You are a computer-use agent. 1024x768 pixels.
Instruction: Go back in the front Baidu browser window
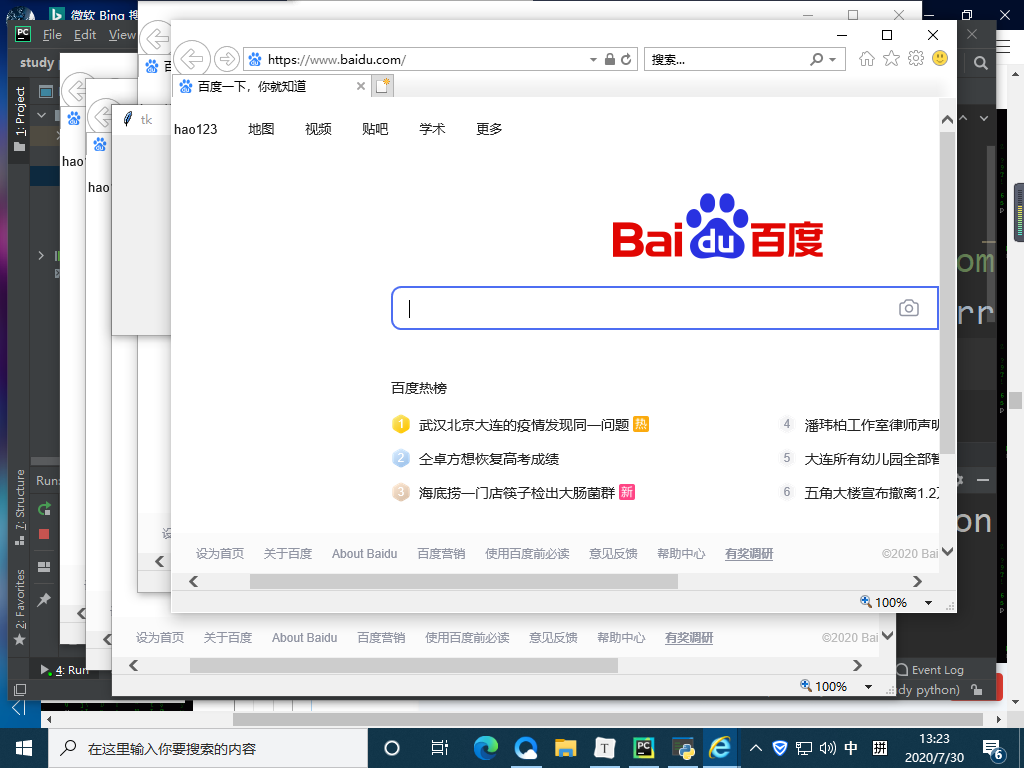191,59
